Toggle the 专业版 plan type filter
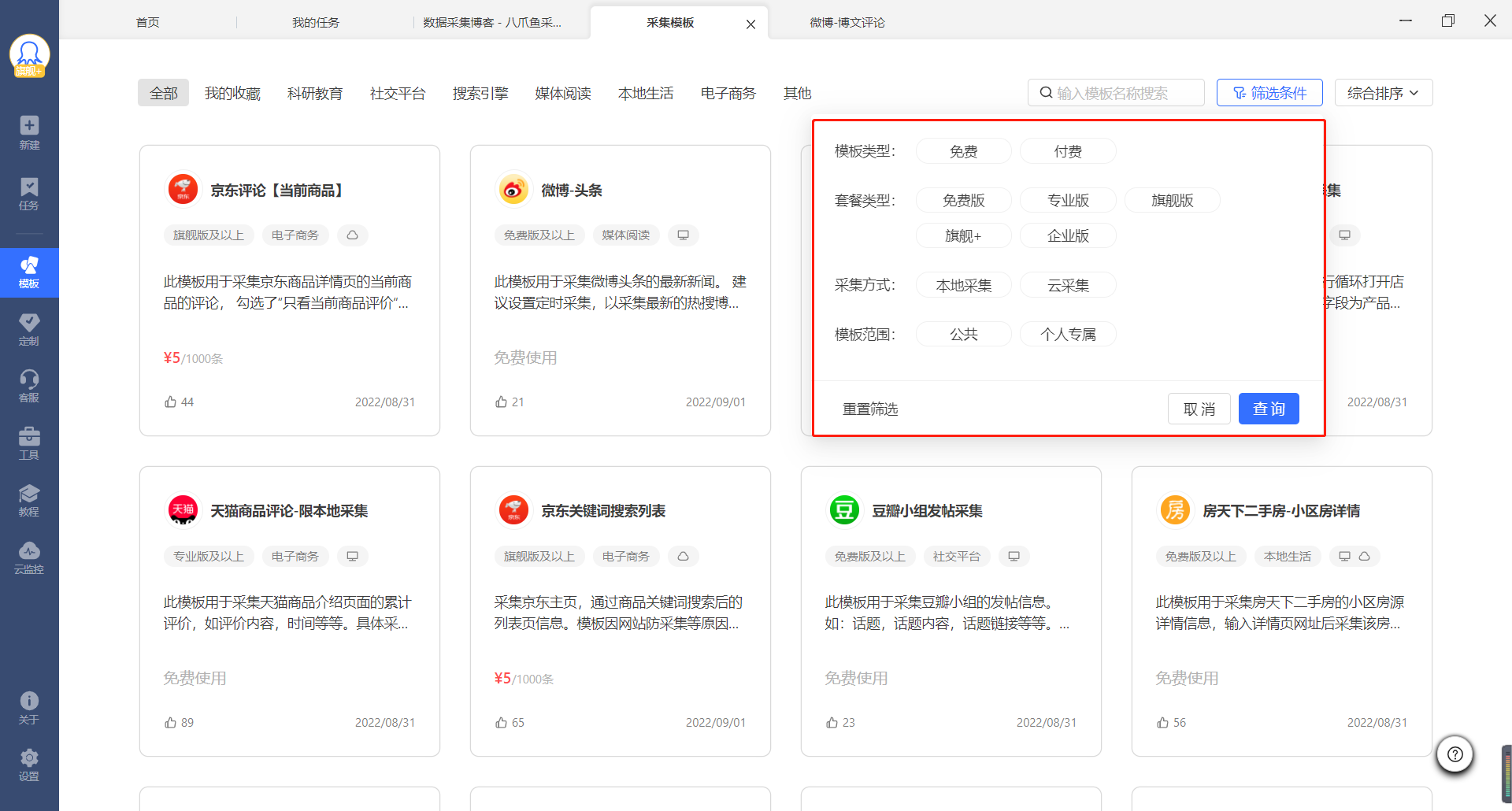This screenshot has width=1512, height=811. tap(1068, 201)
